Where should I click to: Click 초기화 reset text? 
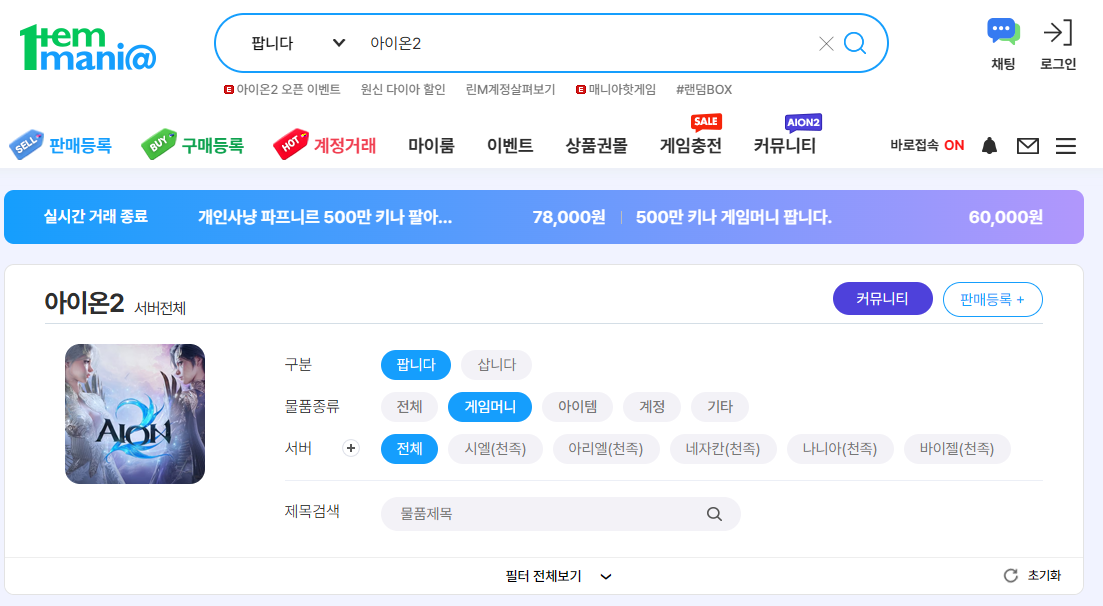1044,576
